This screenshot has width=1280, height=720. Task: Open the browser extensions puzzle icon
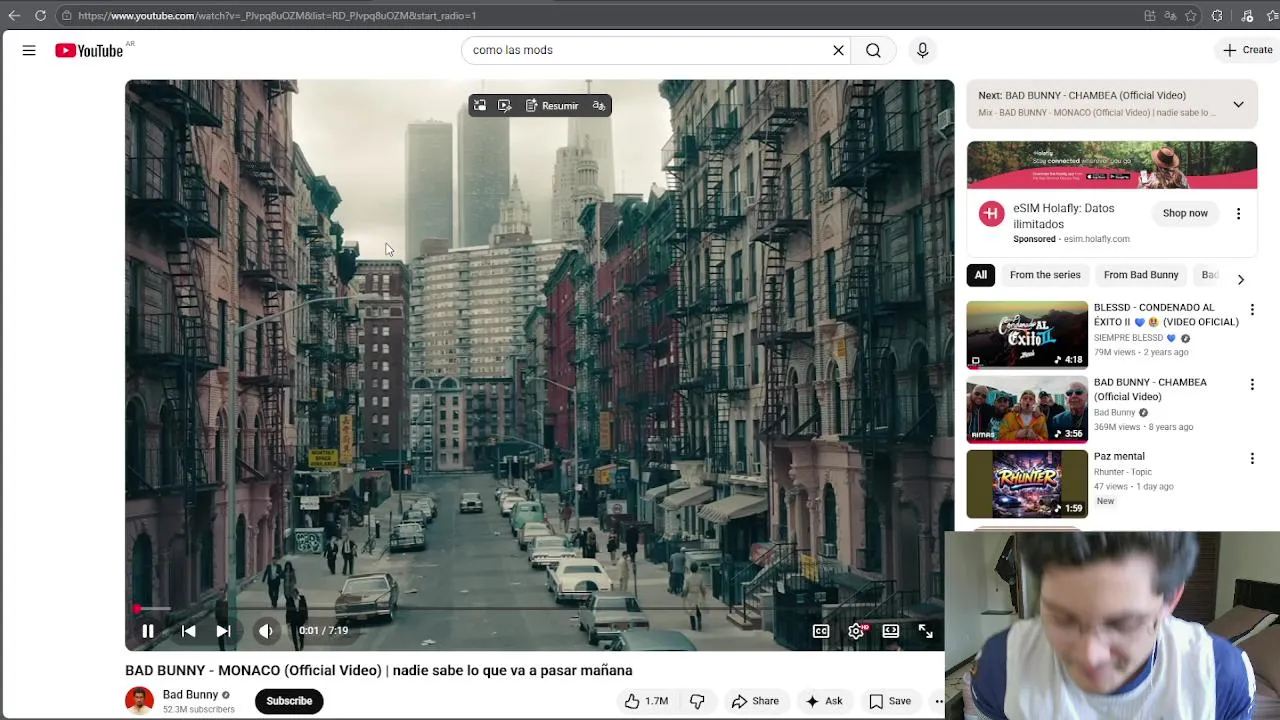[1217, 16]
